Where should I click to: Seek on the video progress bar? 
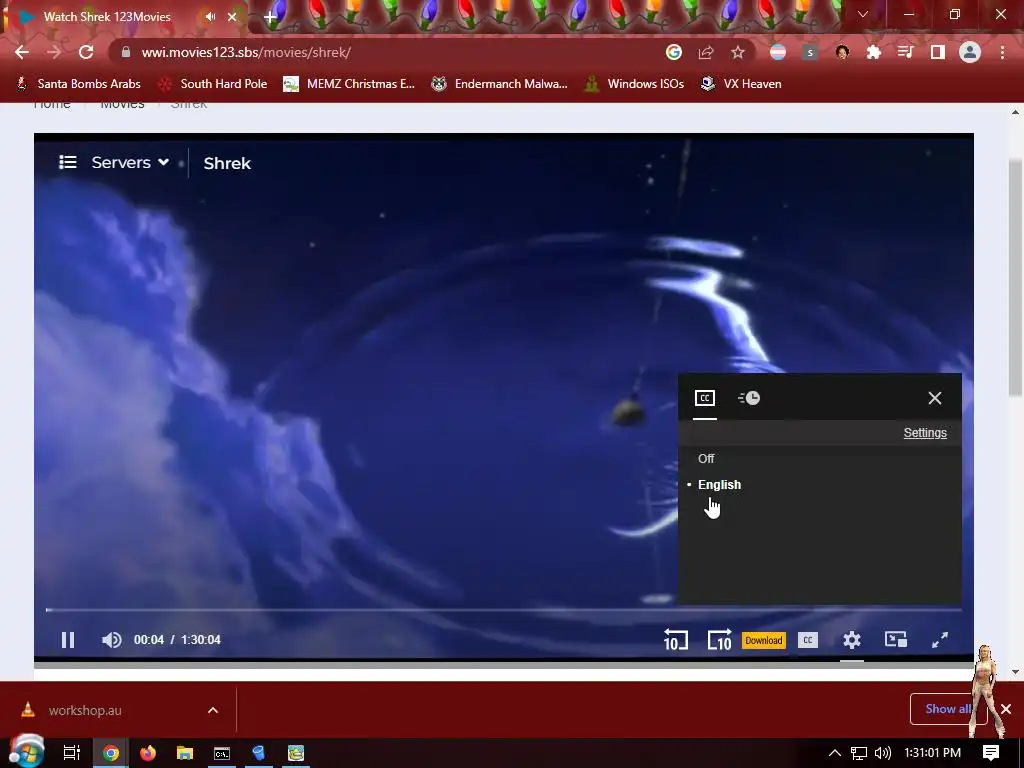[504, 610]
